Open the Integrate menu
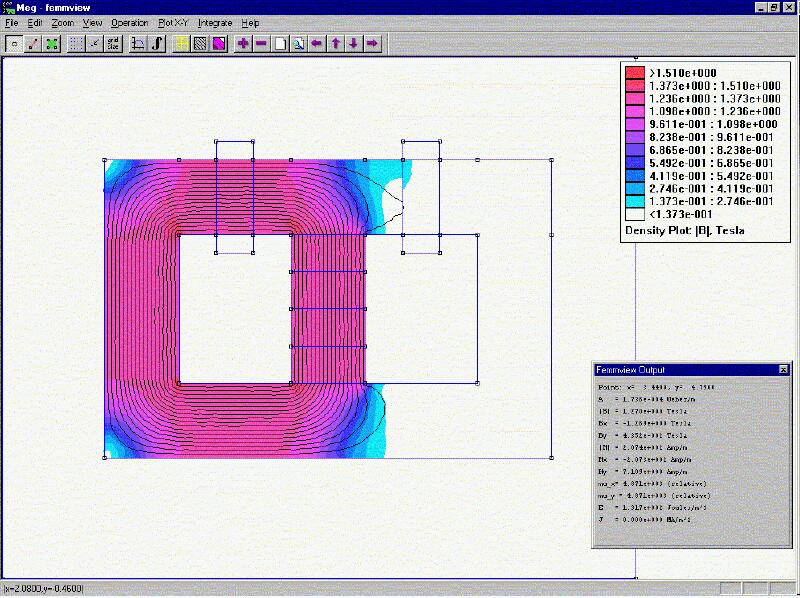This screenshot has width=800, height=598. pos(213,22)
